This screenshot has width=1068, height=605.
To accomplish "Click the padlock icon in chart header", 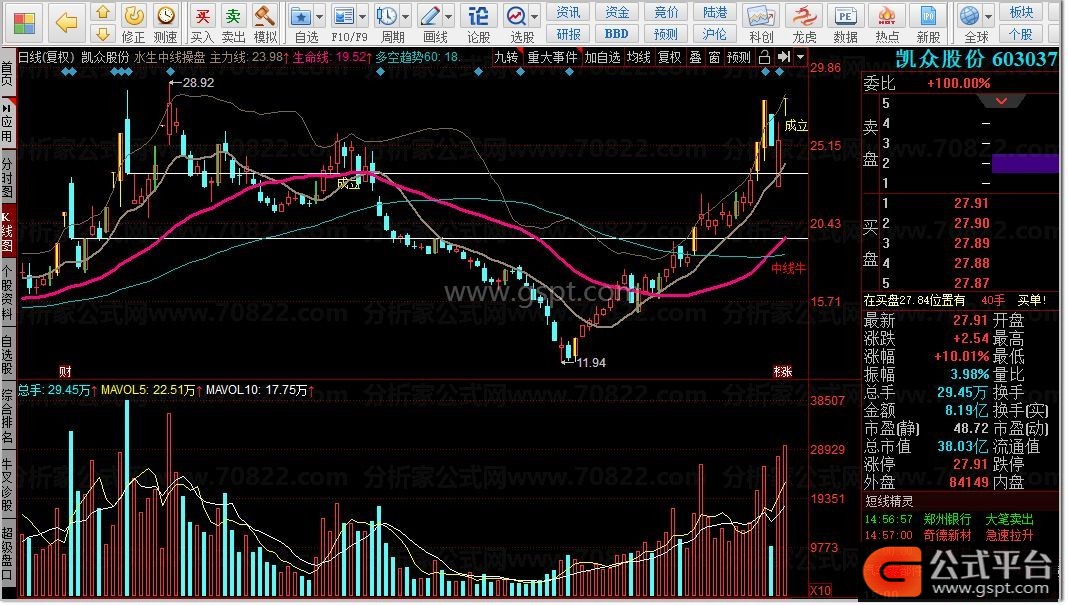I will coord(764,57).
